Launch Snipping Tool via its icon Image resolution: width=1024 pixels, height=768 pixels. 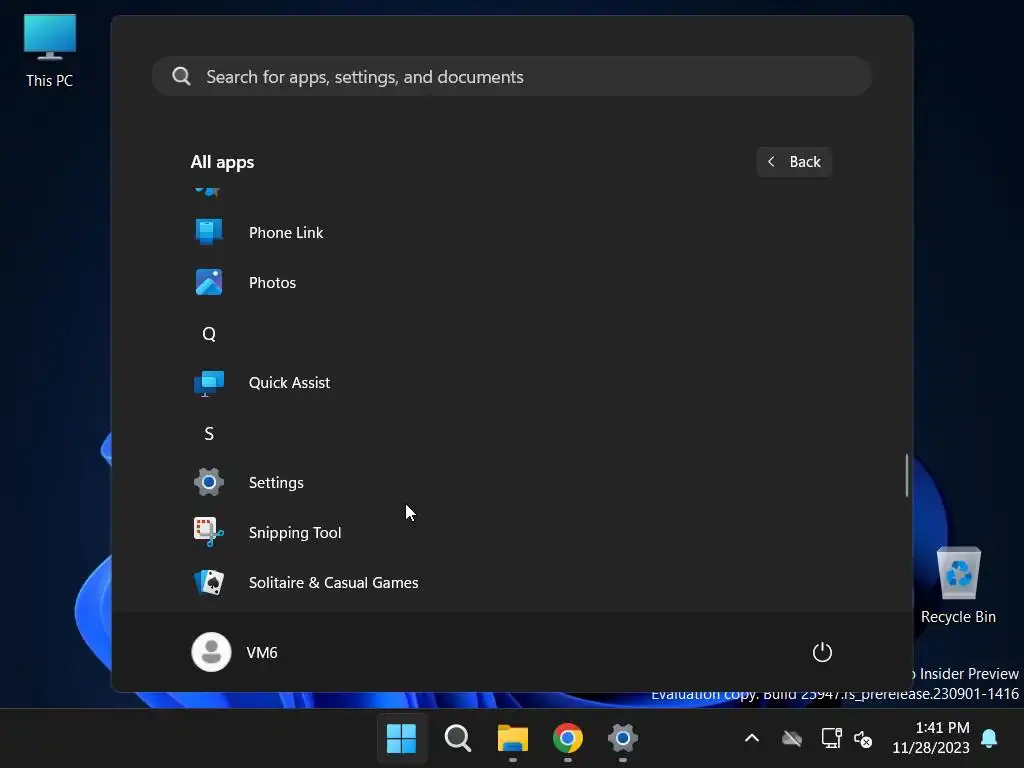pos(209,532)
